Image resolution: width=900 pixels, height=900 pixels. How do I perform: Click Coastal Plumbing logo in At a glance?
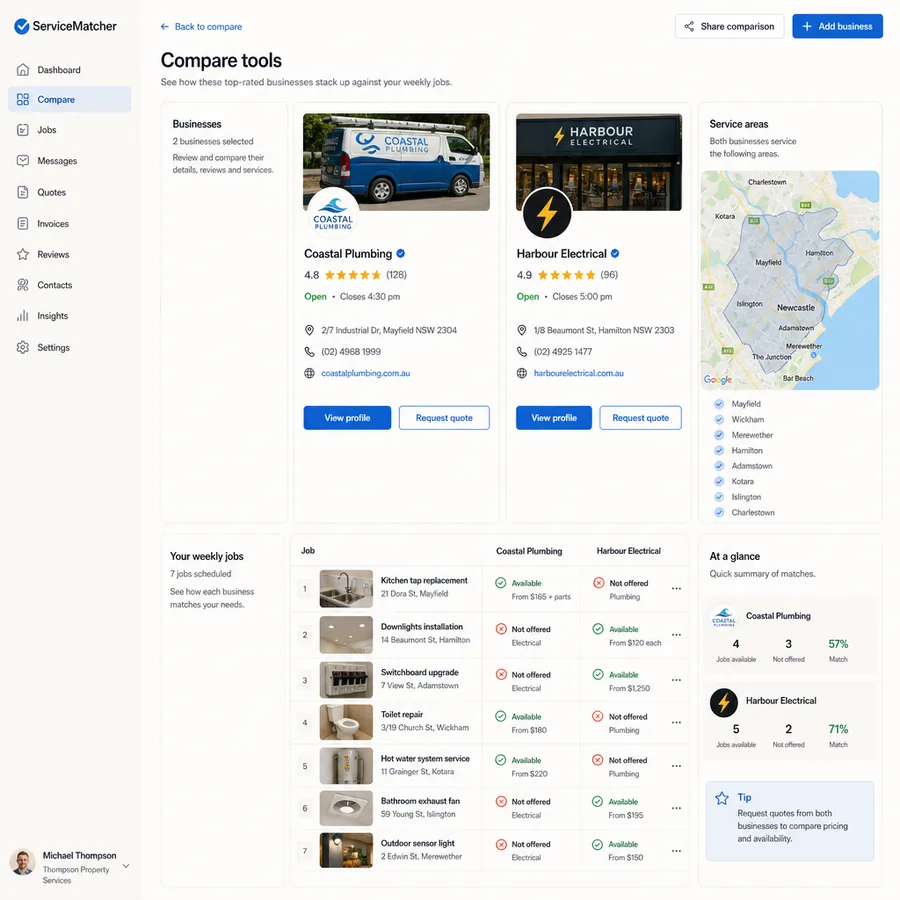724,616
